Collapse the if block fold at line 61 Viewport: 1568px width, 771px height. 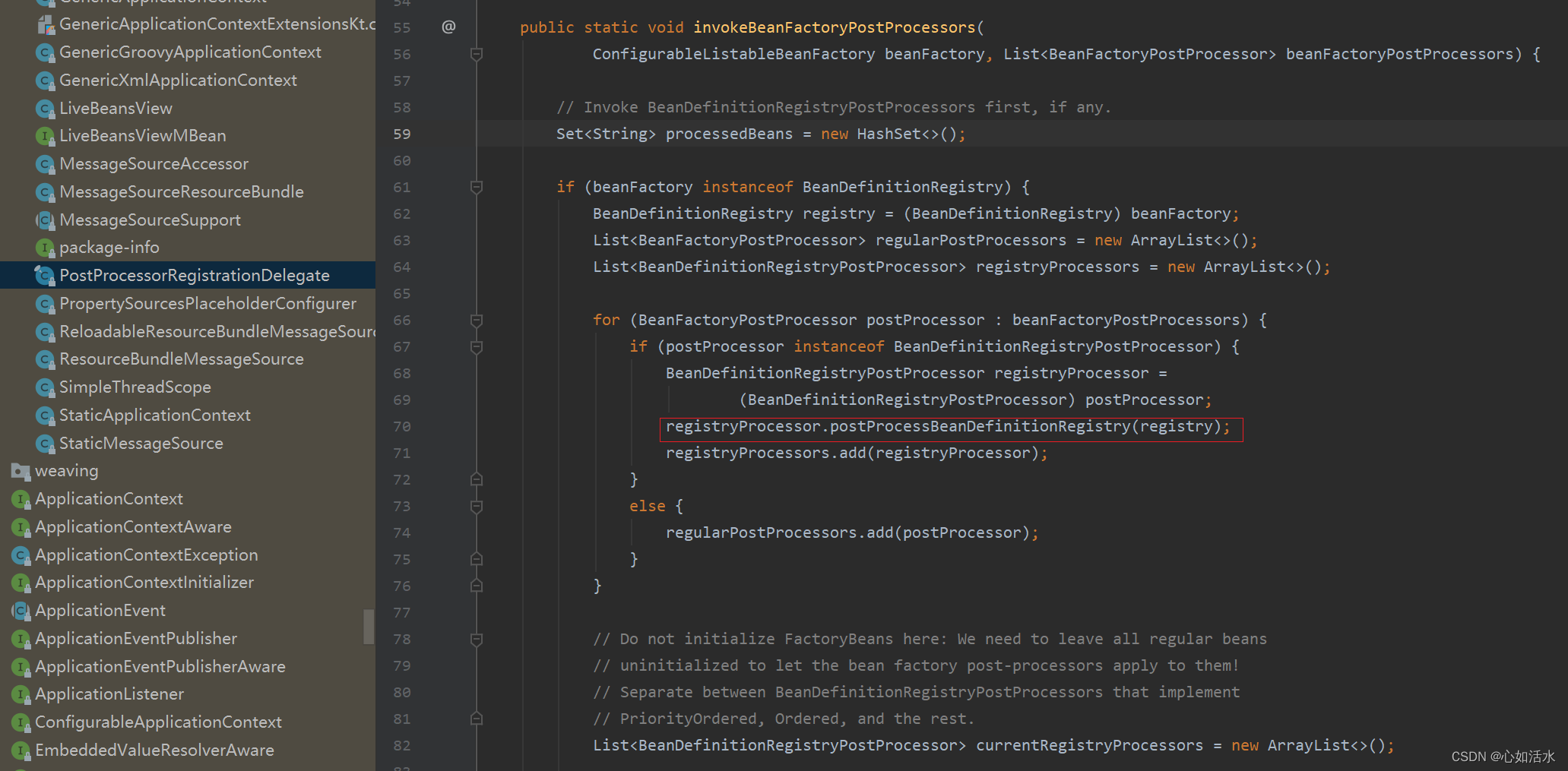click(477, 187)
